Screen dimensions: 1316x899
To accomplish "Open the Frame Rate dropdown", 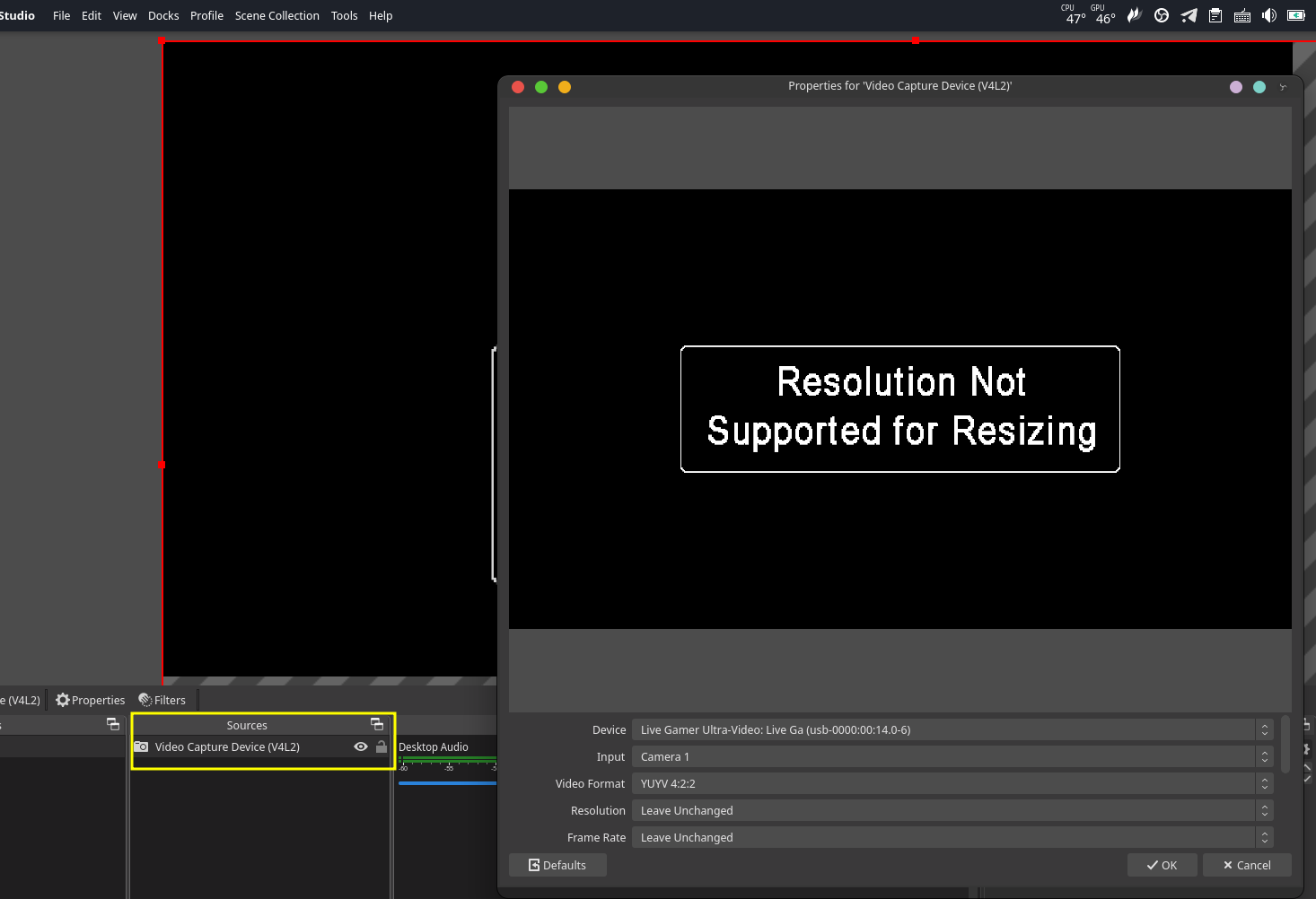I will [952, 837].
